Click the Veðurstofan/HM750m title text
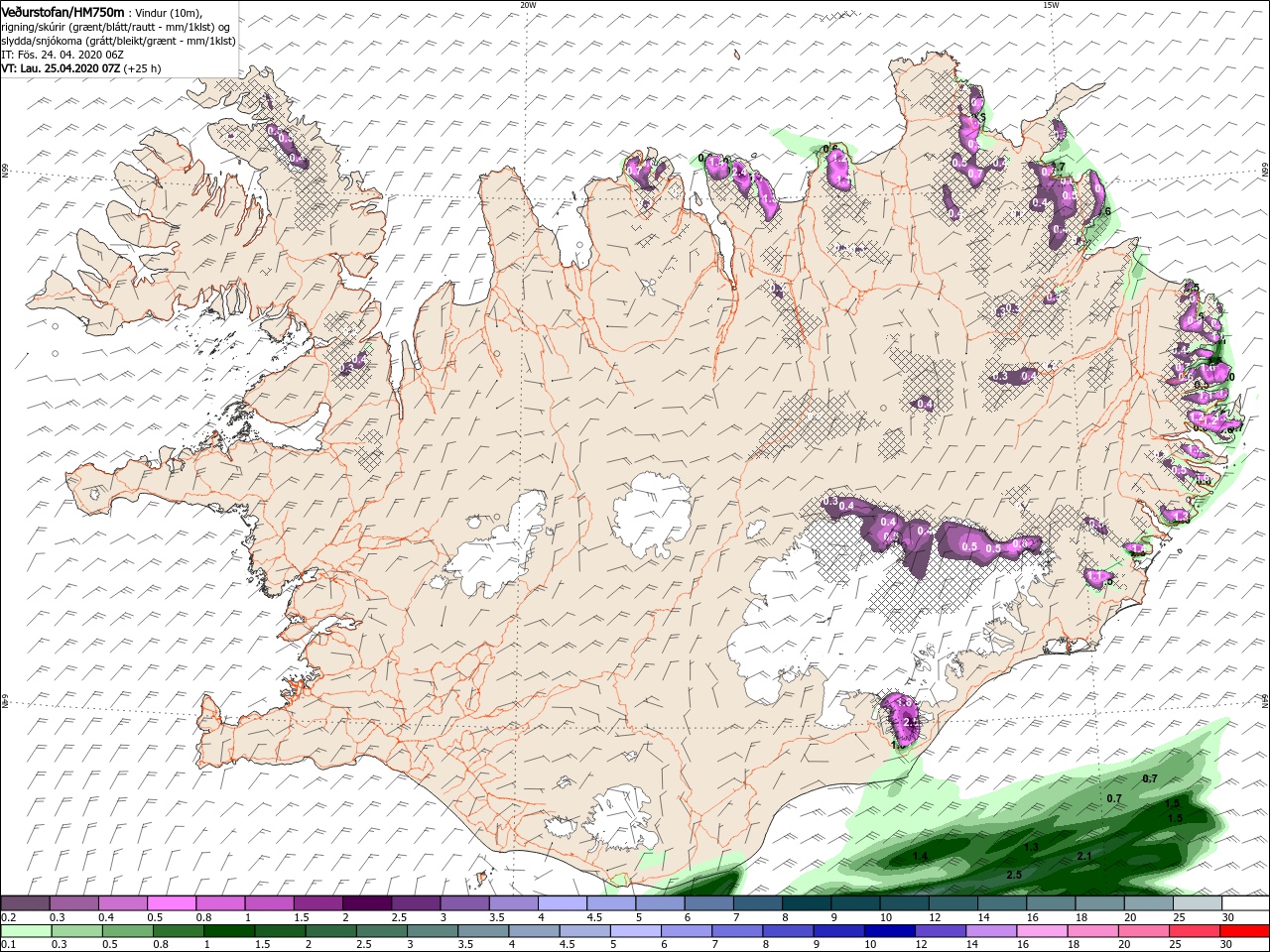Viewport: 1270px width, 952px height. pyautogui.click(x=62, y=12)
